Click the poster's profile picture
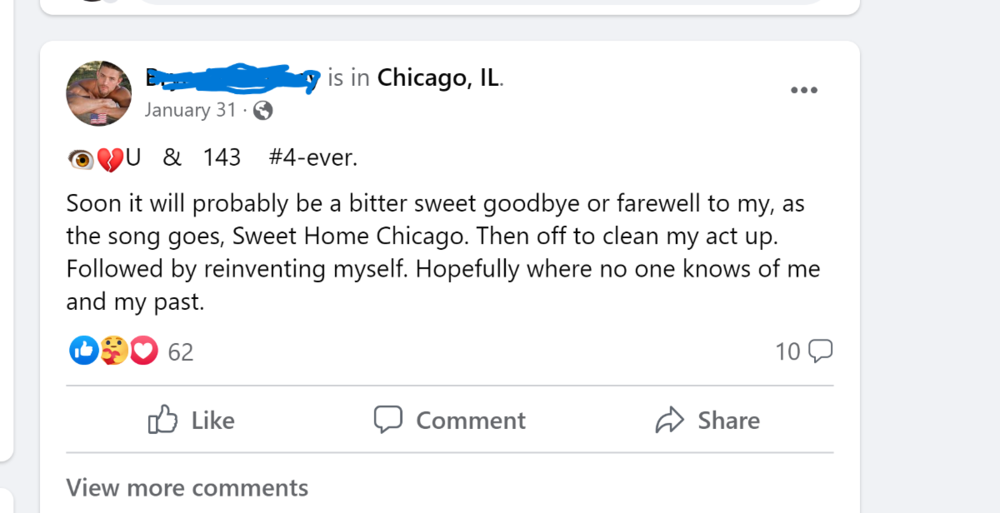Viewport: 1000px width, 513px height. [99, 93]
